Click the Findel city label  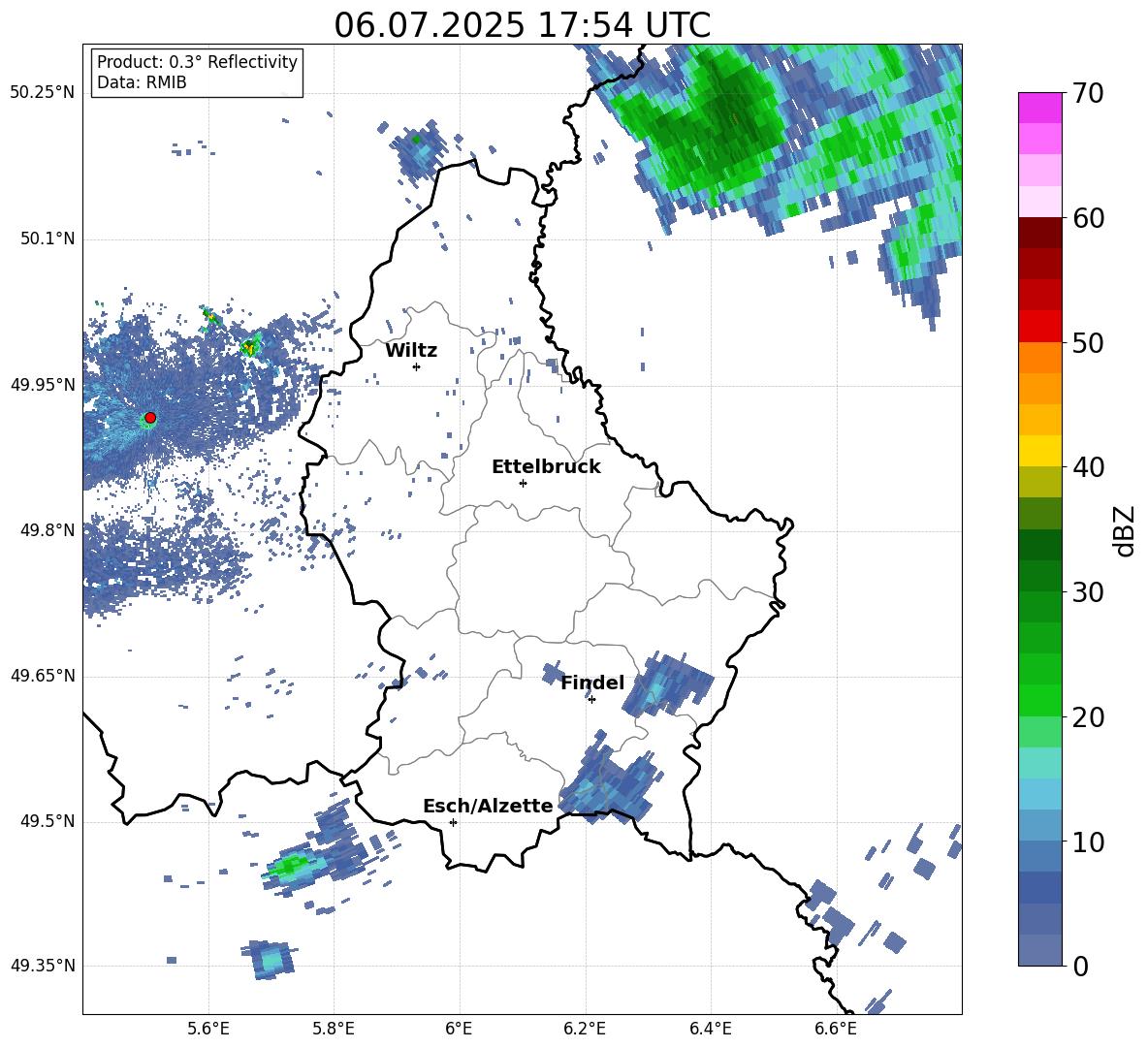(592, 683)
